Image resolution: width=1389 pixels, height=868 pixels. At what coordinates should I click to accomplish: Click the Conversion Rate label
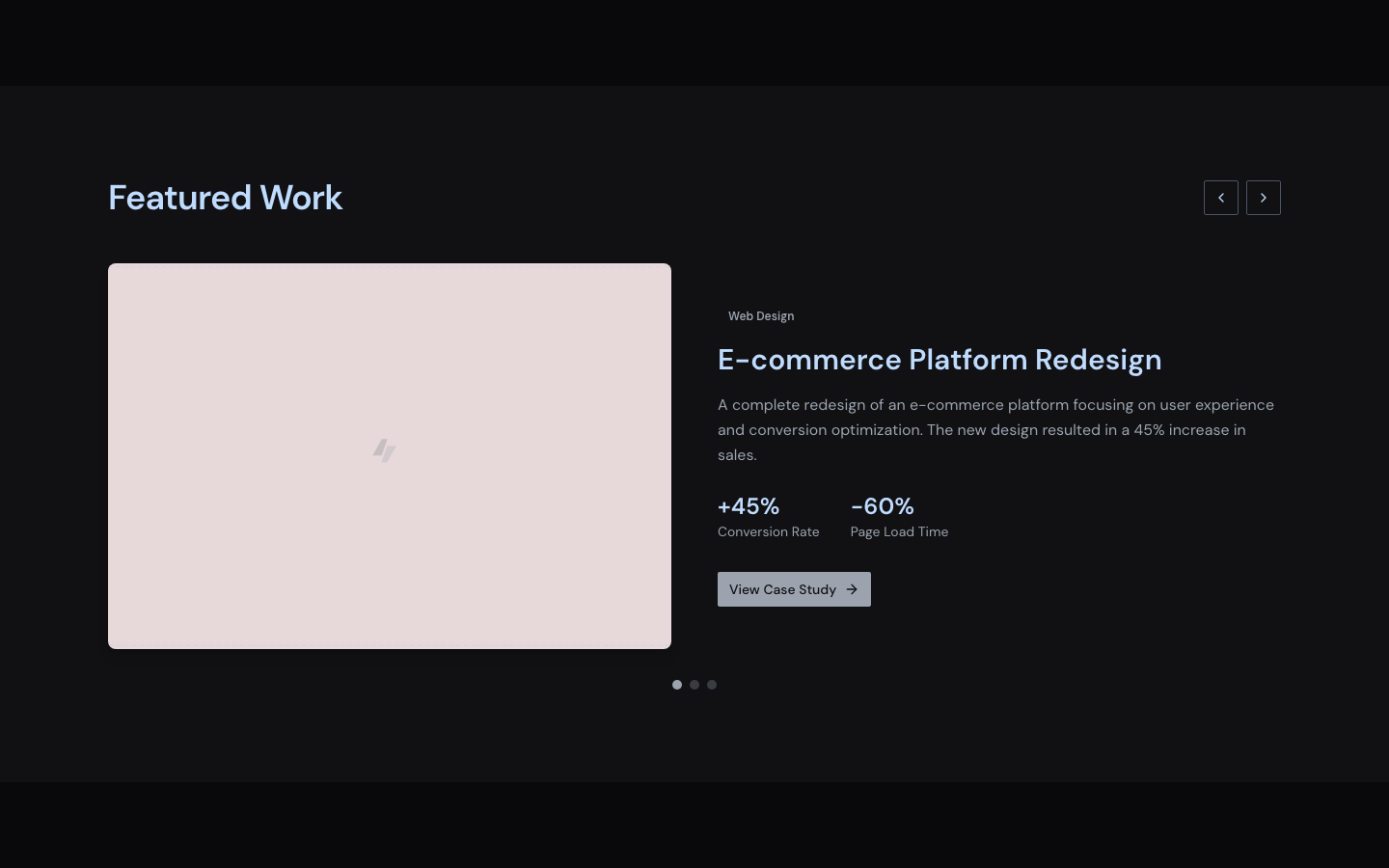[x=768, y=531]
